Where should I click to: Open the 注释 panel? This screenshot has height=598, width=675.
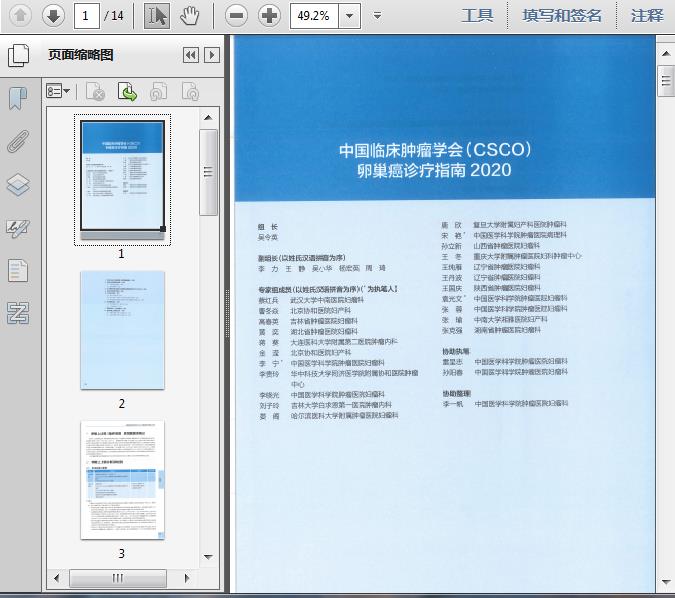(x=647, y=15)
